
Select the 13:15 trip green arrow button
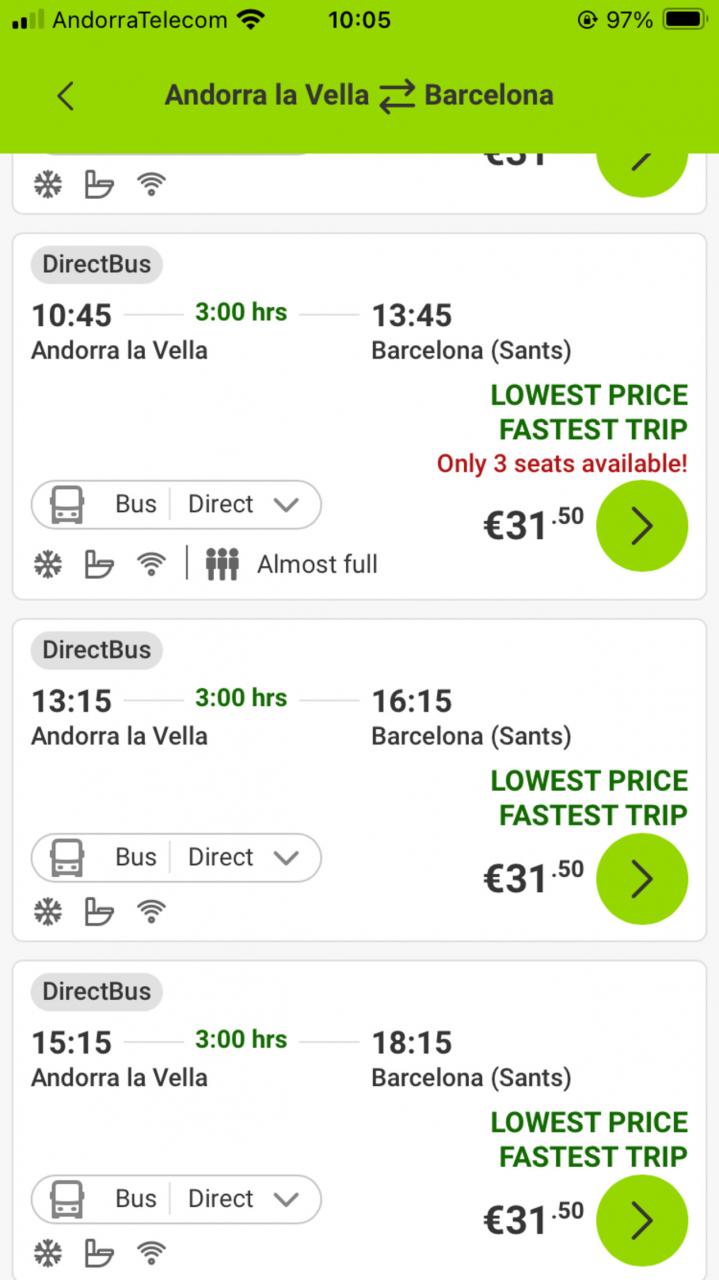pyautogui.click(x=641, y=879)
